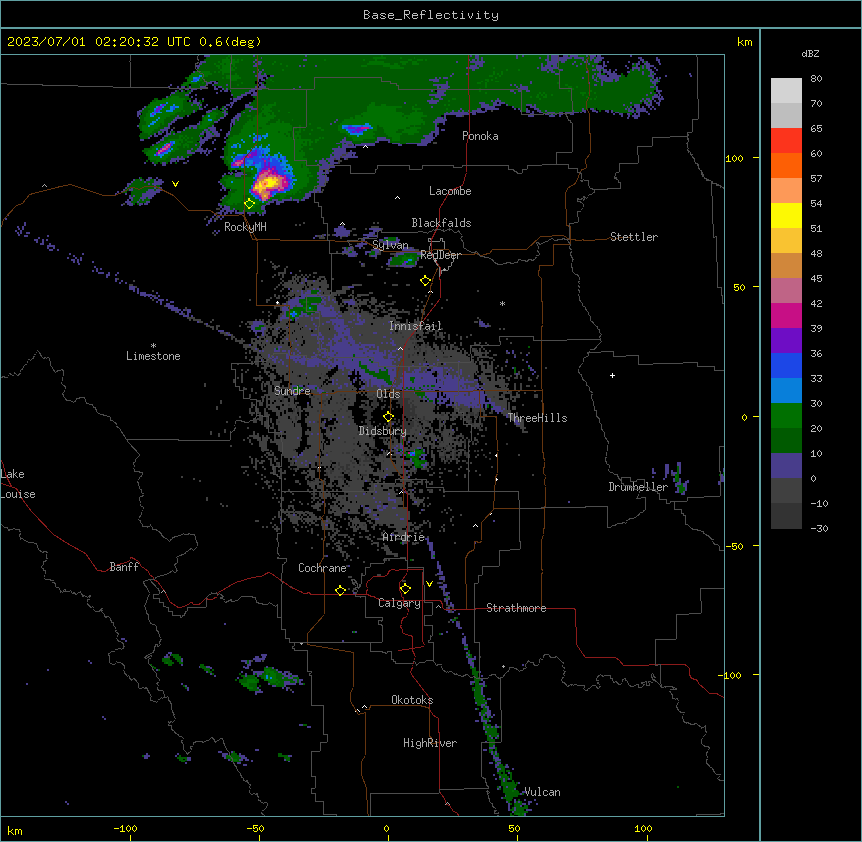Click the Ponoka city label
Viewport: 862px width, 842px height.
pos(480,136)
